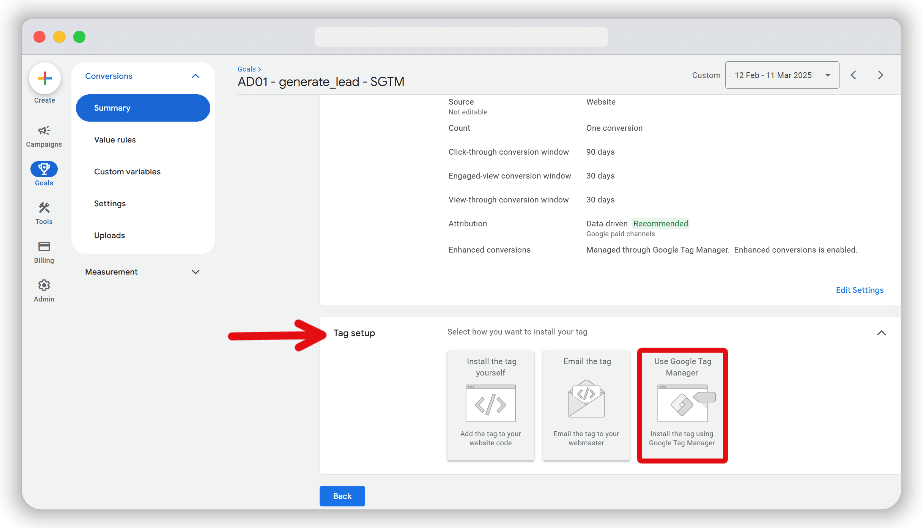Click the Recommended attribution badge
Screen dimensions: 922x528
[660, 223]
